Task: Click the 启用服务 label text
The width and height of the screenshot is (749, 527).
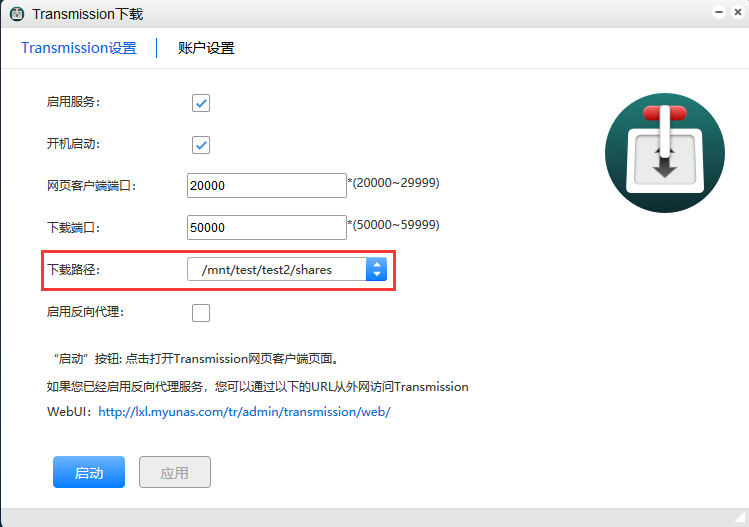Action: tap(74, 102)
